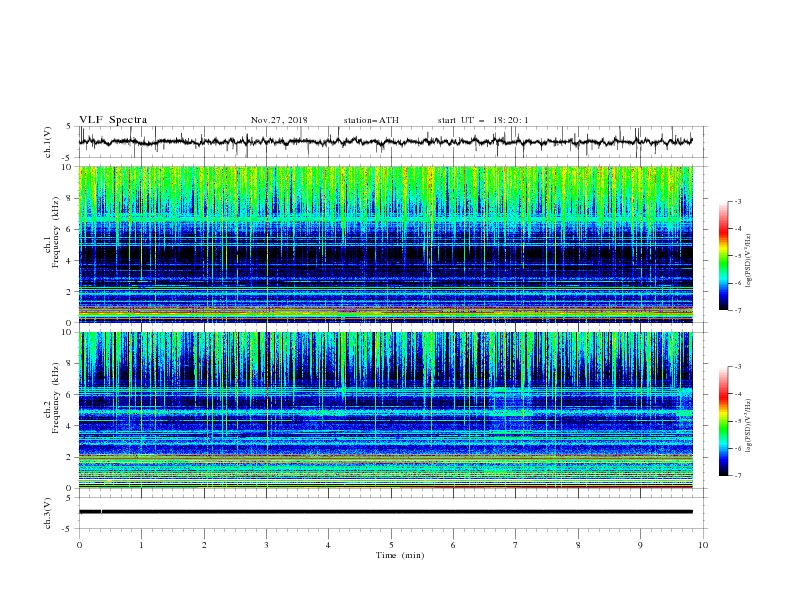
Task: Click the time axis tick label "10"
Action: tap(703, 545)
